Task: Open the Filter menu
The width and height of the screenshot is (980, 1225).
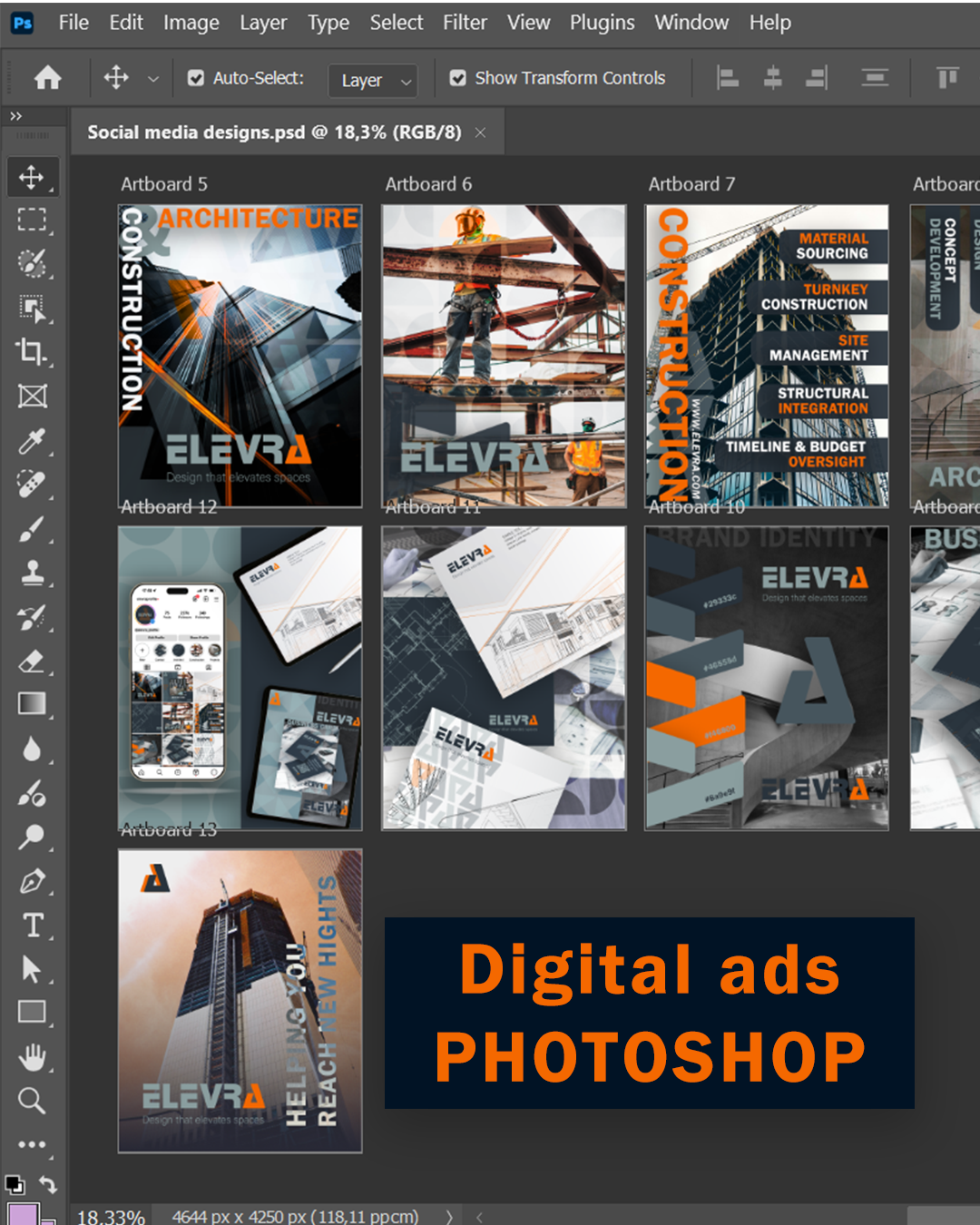Action: click(x=465, y=23)
